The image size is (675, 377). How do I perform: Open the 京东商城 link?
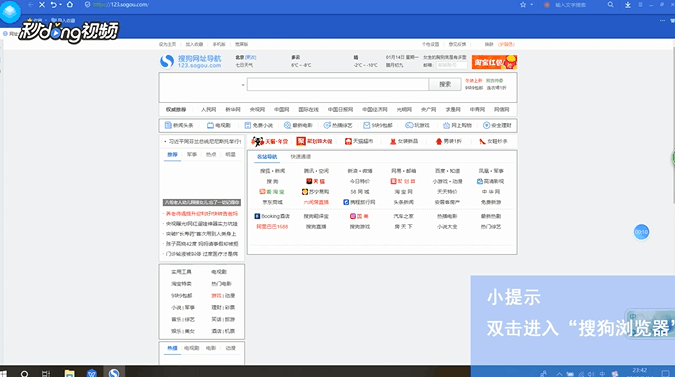point(272,202)
